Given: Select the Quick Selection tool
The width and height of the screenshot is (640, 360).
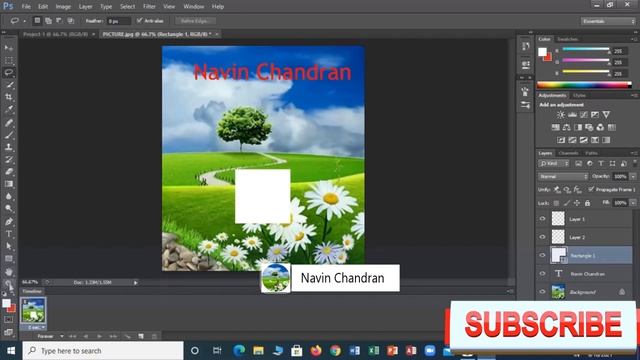Looking at the screenshot, I should pos(9,85).
